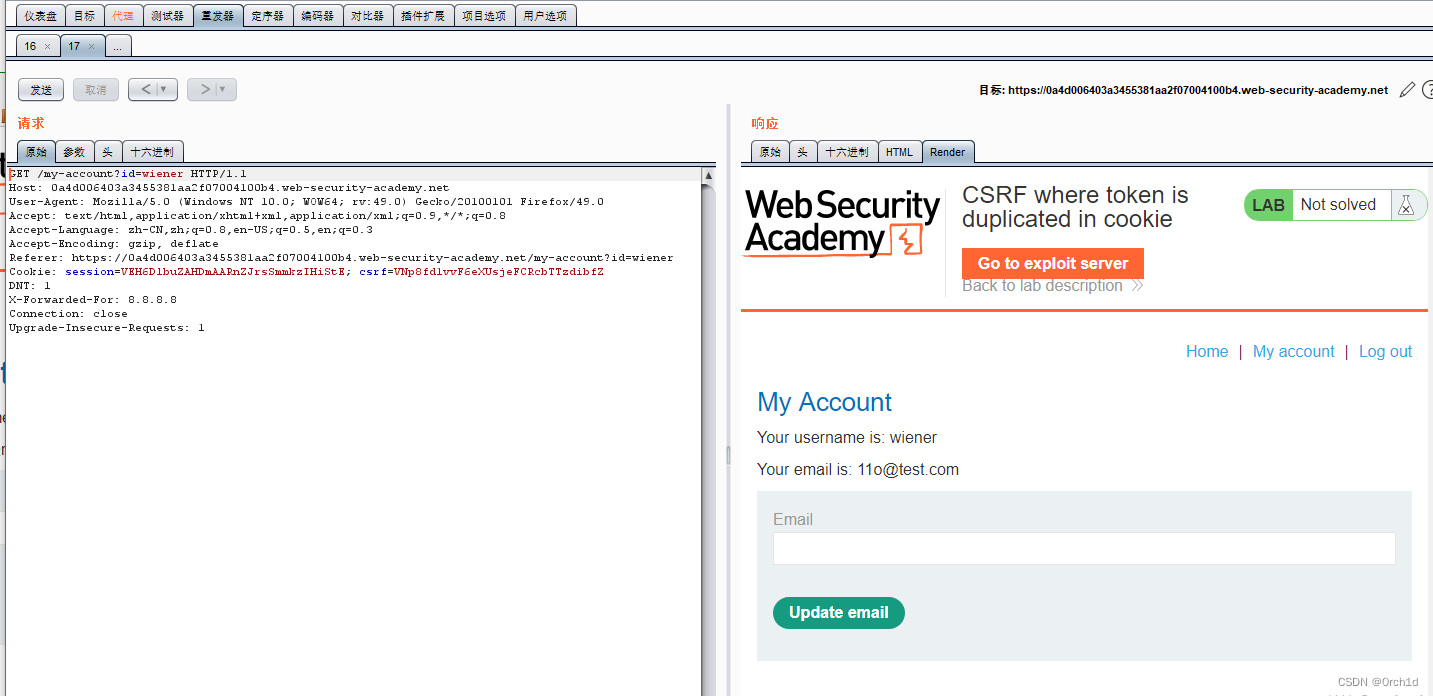Click request editor scrollbar up arrow
This screenshot has height=696, width=1433.
click(x=709, y=175)
